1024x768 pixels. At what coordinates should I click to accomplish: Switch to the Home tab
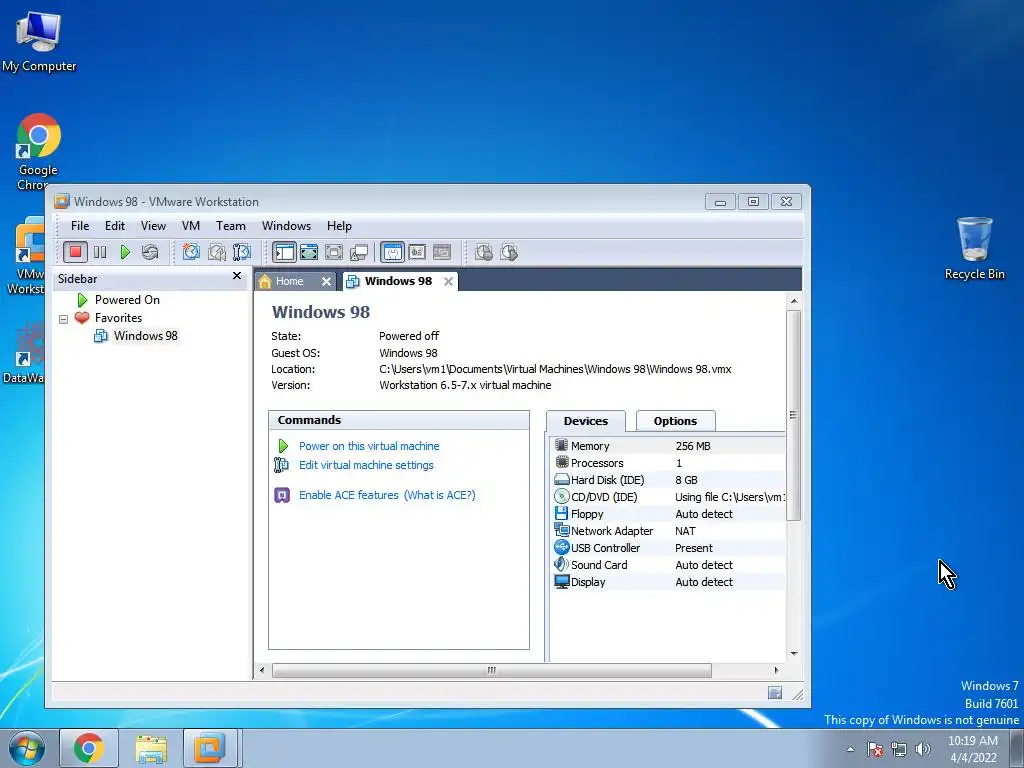point(287,281)
